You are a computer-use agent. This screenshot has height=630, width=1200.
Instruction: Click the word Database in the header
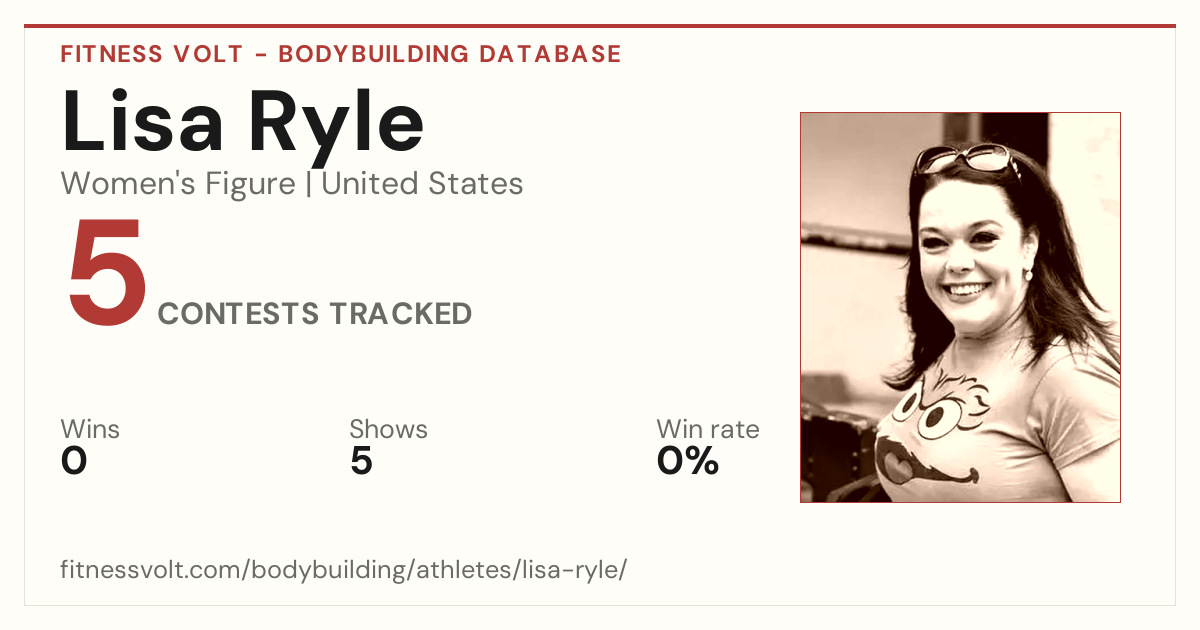coord(551,54)
